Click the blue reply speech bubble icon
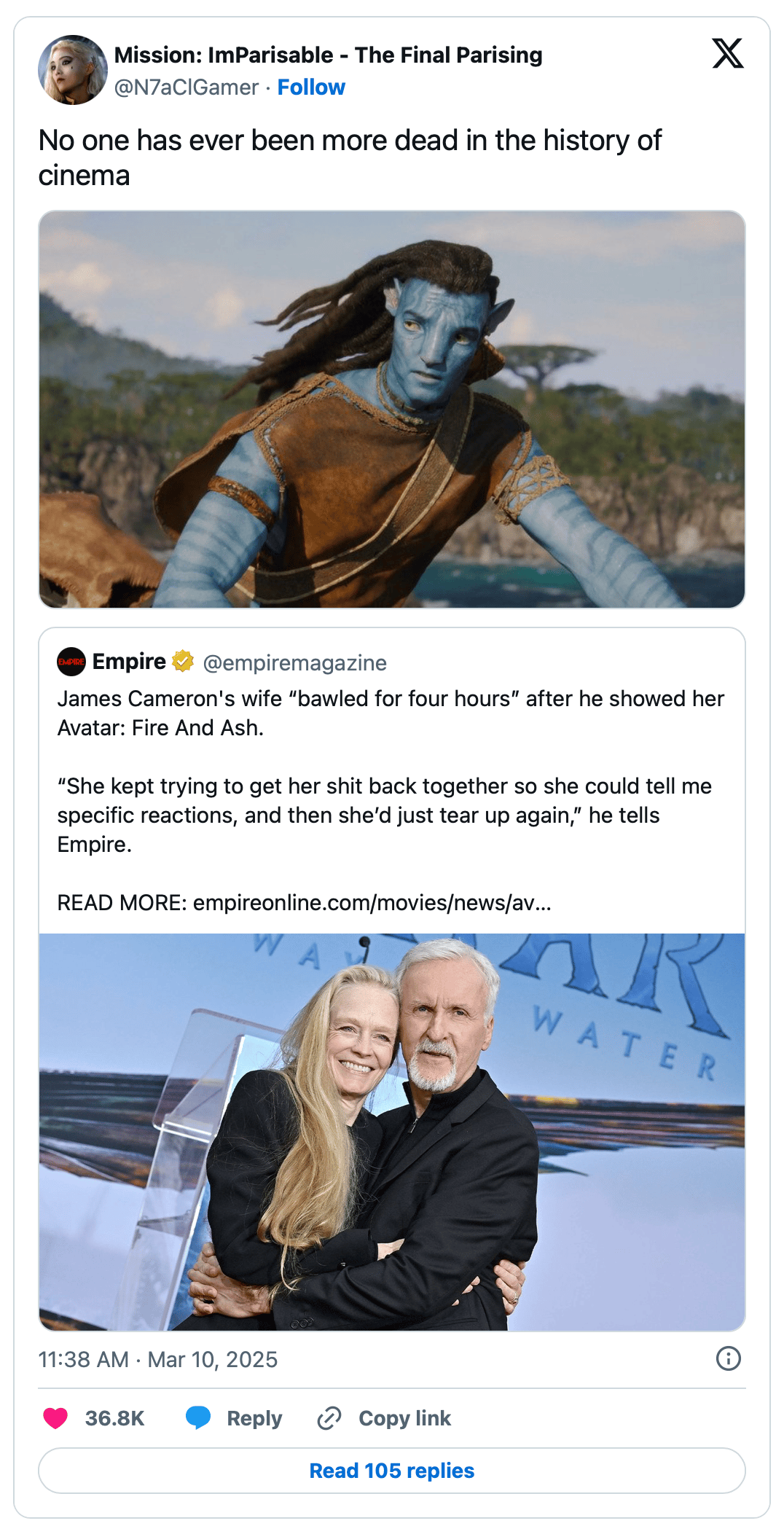Image resolution: width=784 pixels, height=1526 pixels. point(198,1418)
